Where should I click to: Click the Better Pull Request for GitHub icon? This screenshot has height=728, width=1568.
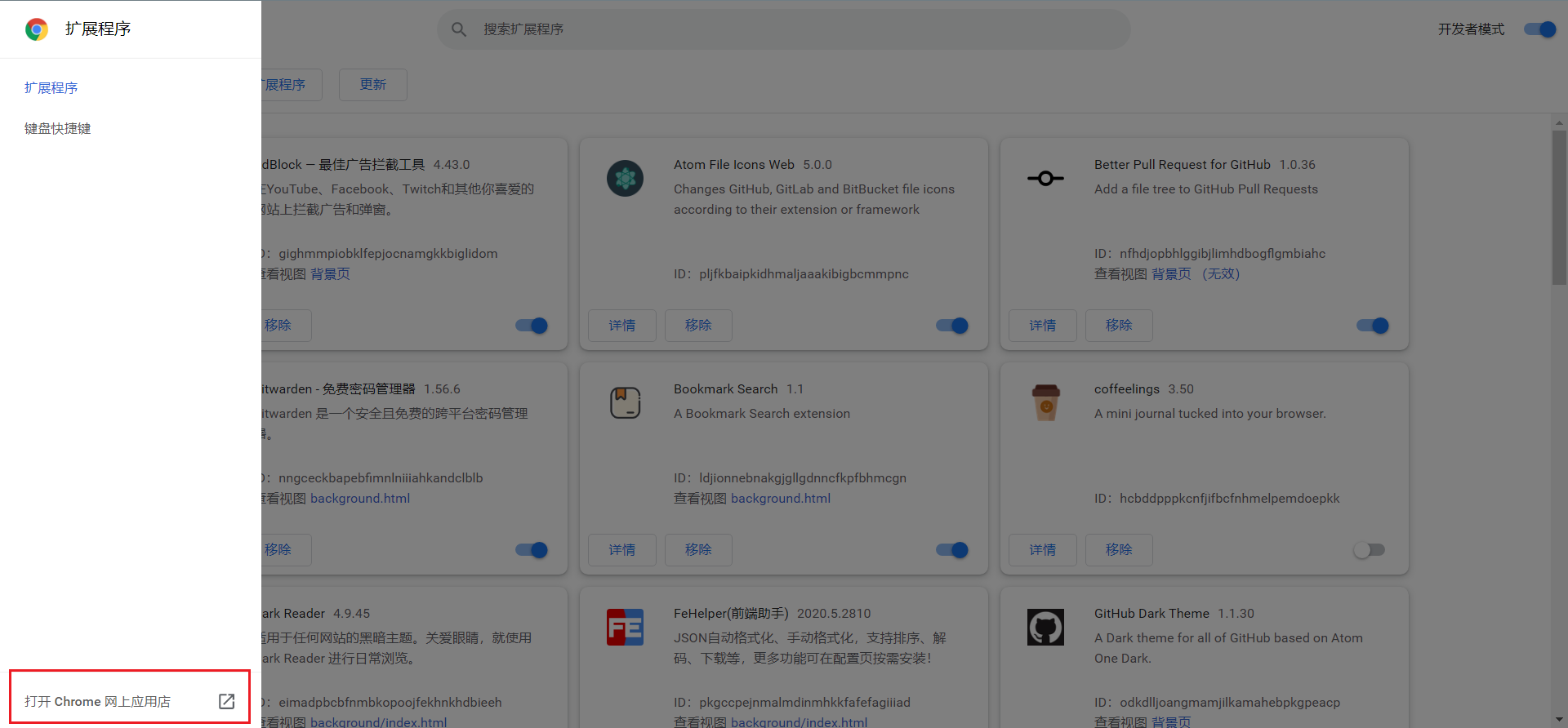point(1045,178)
